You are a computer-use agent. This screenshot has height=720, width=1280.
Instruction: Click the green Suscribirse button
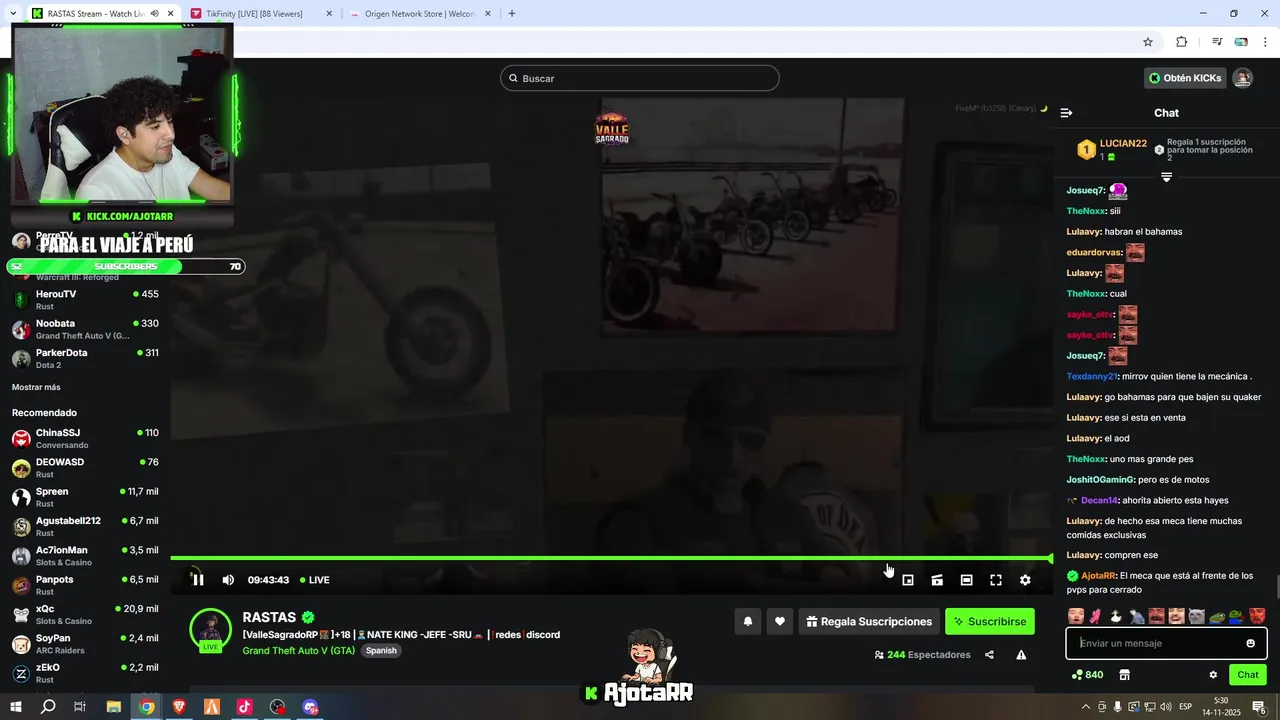990,621
